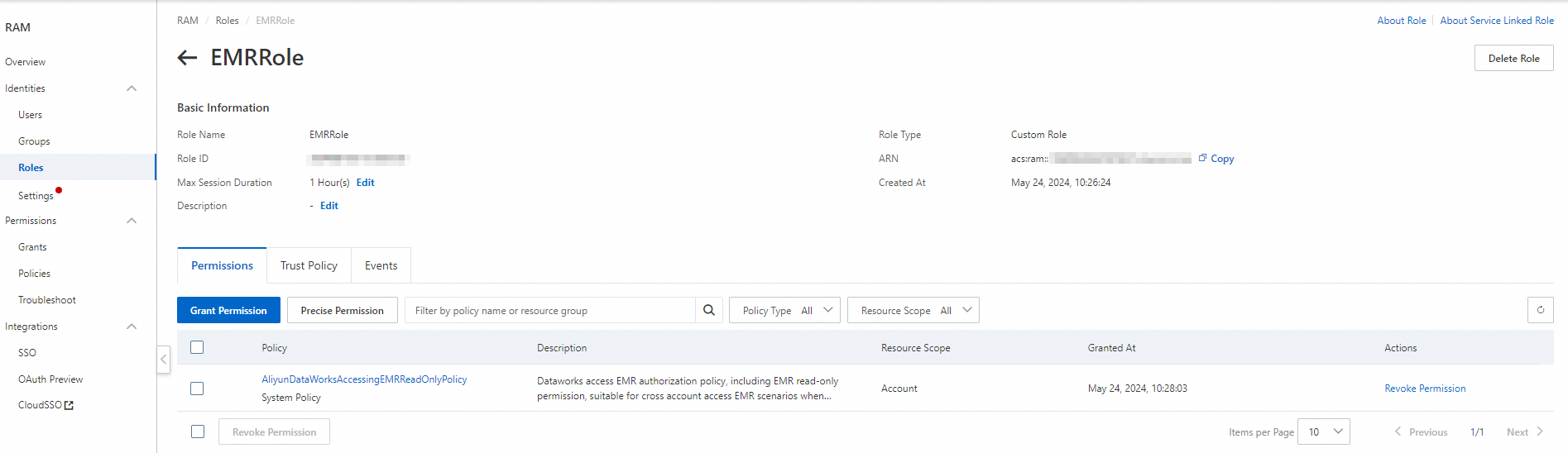
Task: Open Grants in the sidebar
Action: coord(32,247)
